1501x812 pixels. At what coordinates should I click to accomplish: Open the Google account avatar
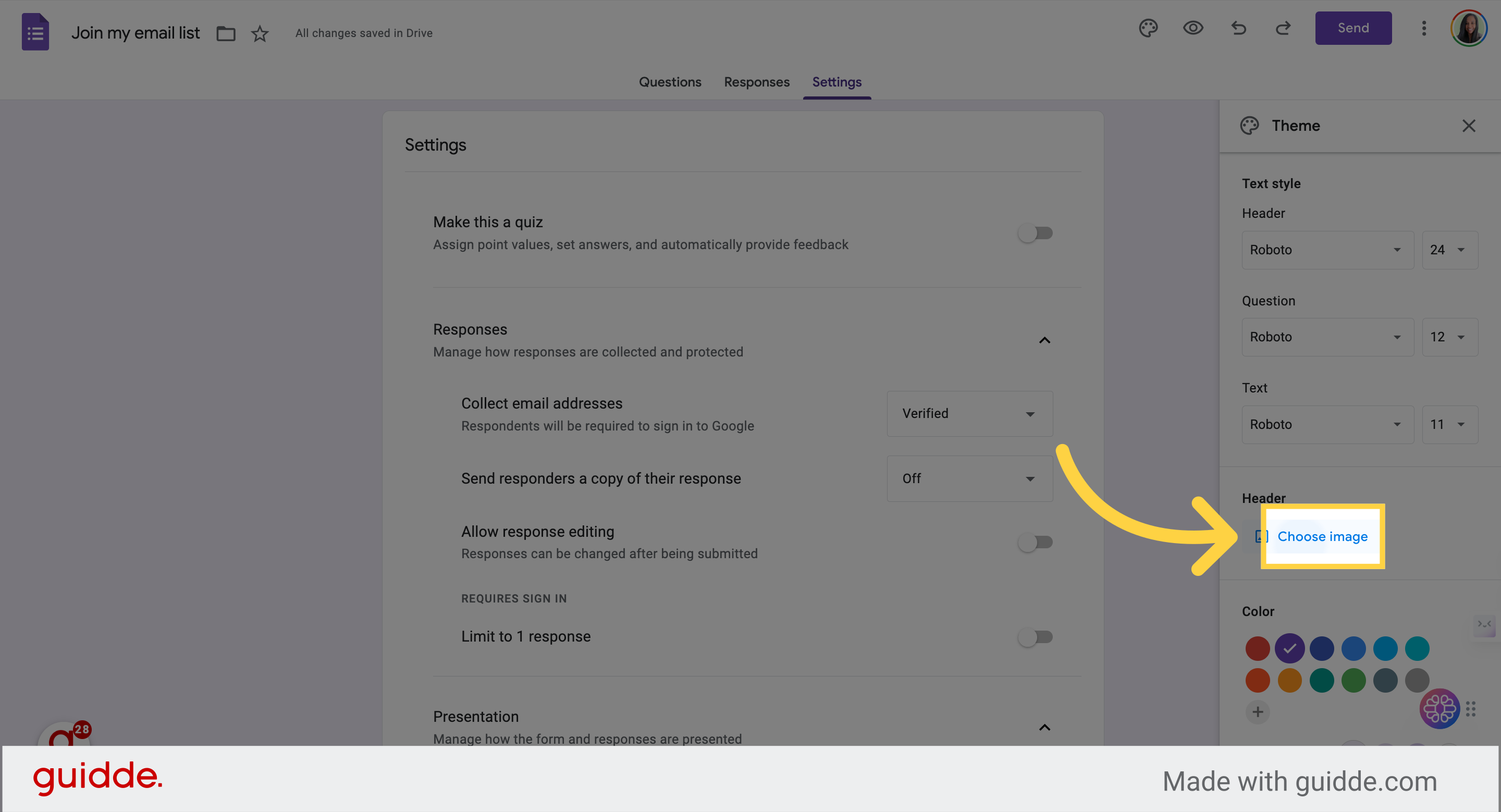coord(1469,28)
